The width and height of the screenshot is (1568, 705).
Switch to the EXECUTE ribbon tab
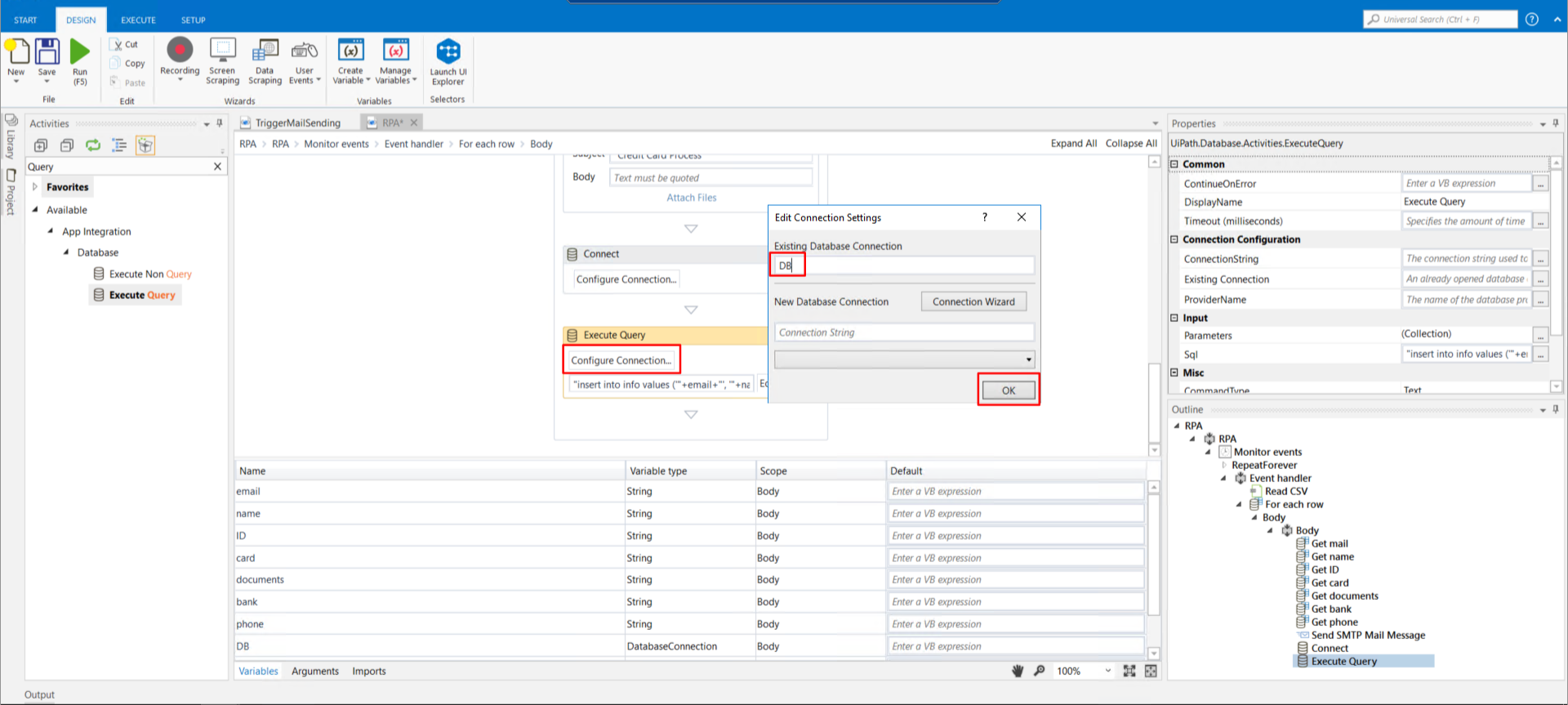138,20
